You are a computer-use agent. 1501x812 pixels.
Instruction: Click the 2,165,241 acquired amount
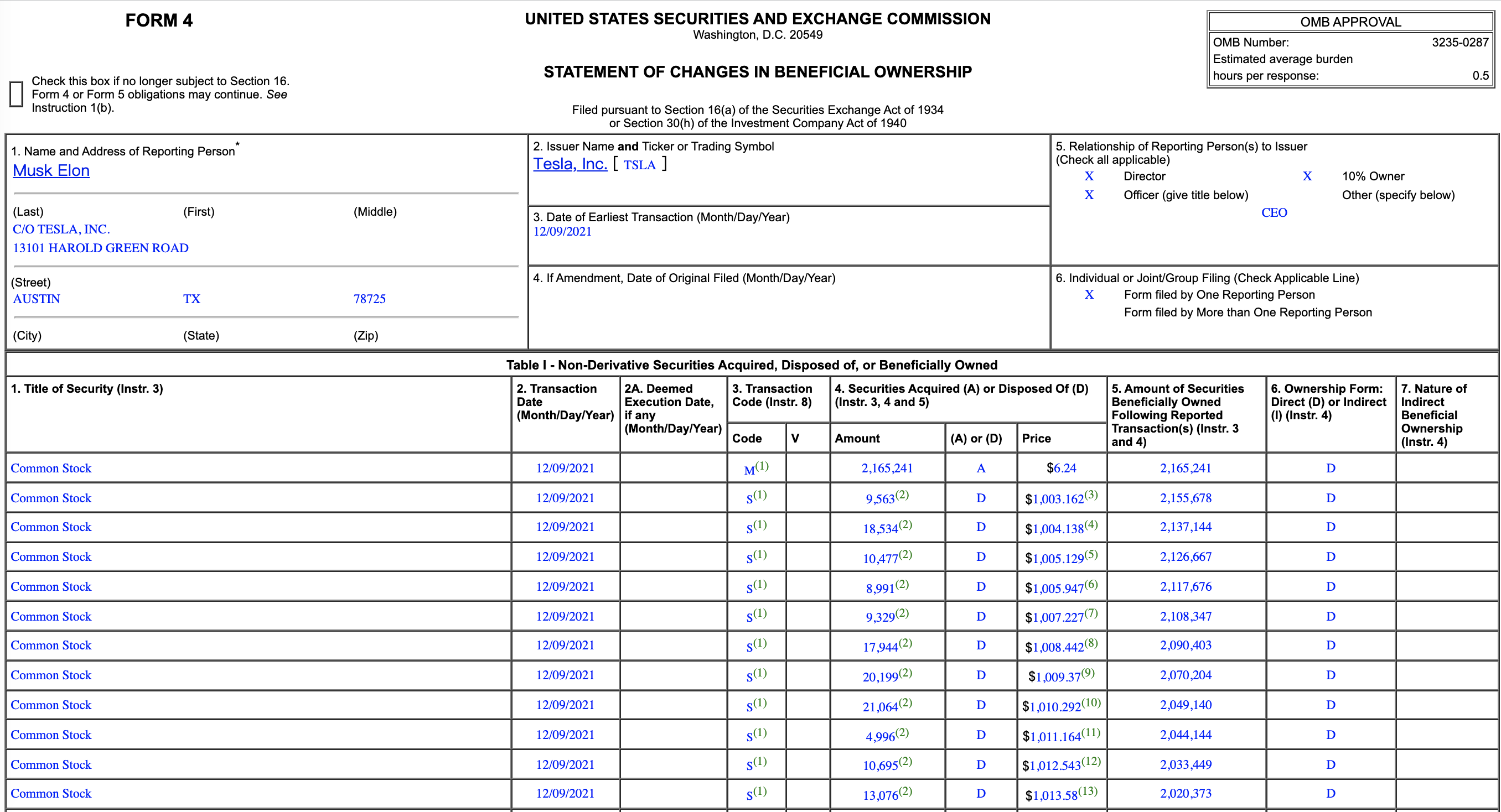(887, 469)
